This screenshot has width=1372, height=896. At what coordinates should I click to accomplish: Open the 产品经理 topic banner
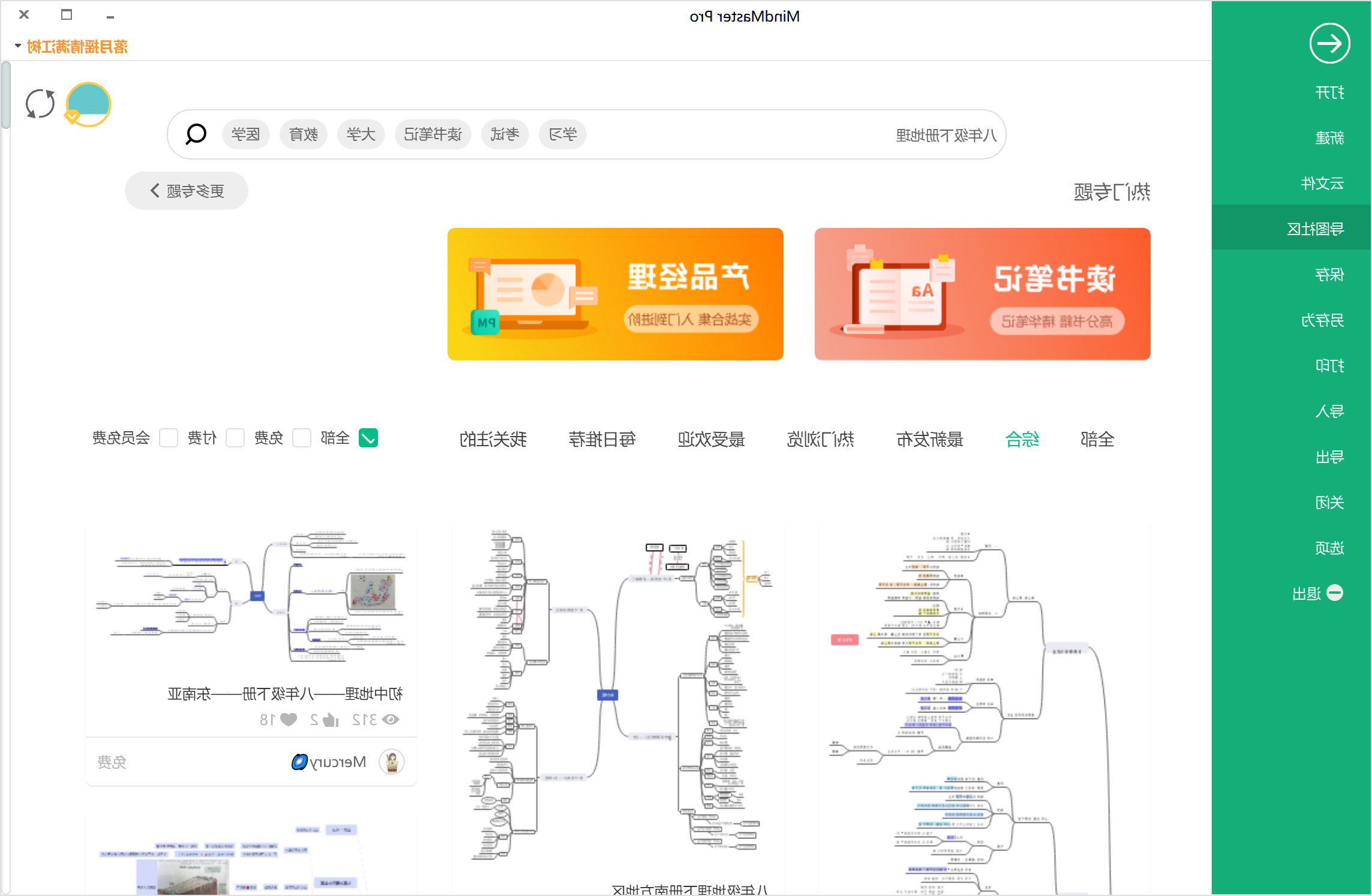[x=616, y=294]
